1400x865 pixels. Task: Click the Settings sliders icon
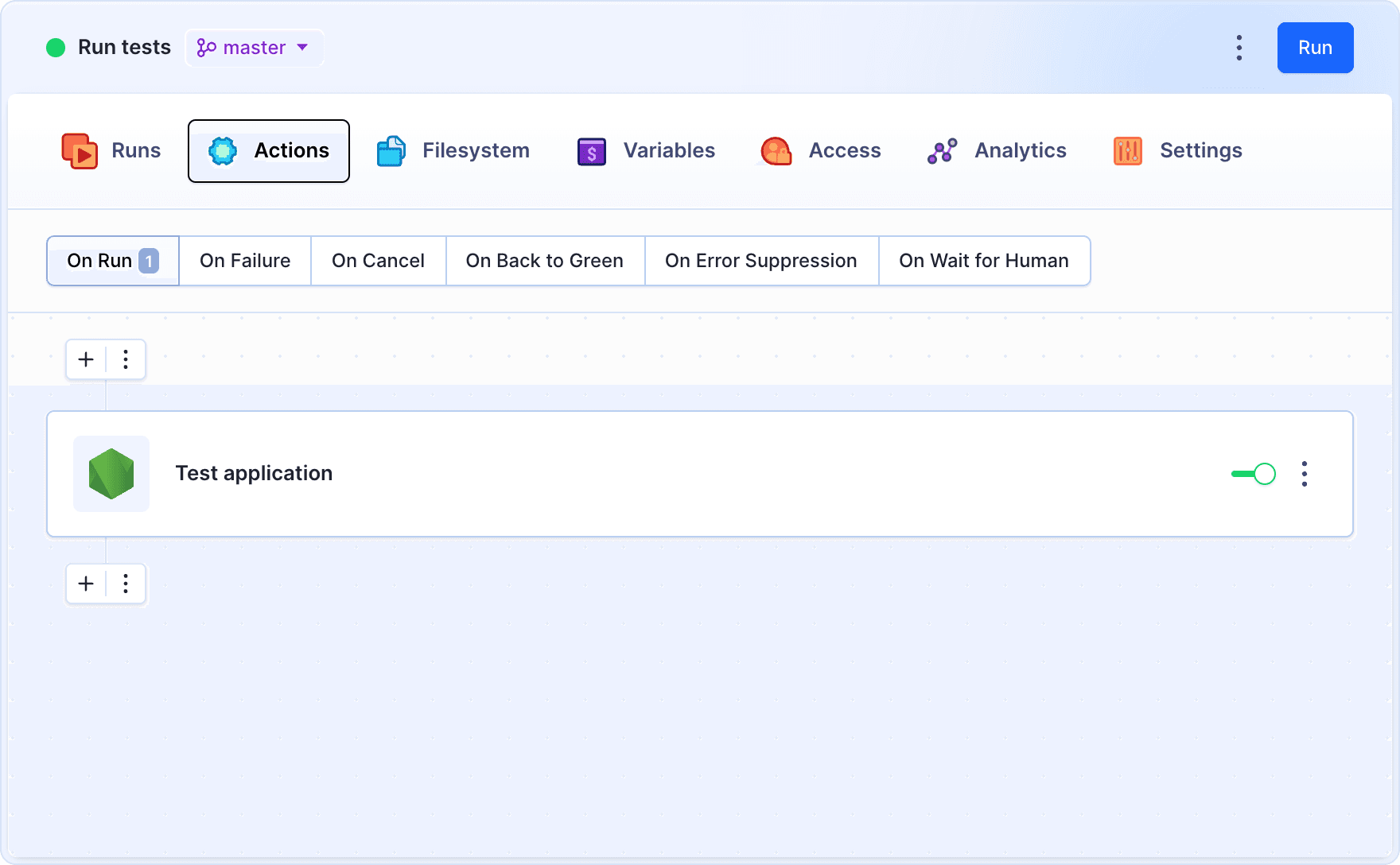1126,150
